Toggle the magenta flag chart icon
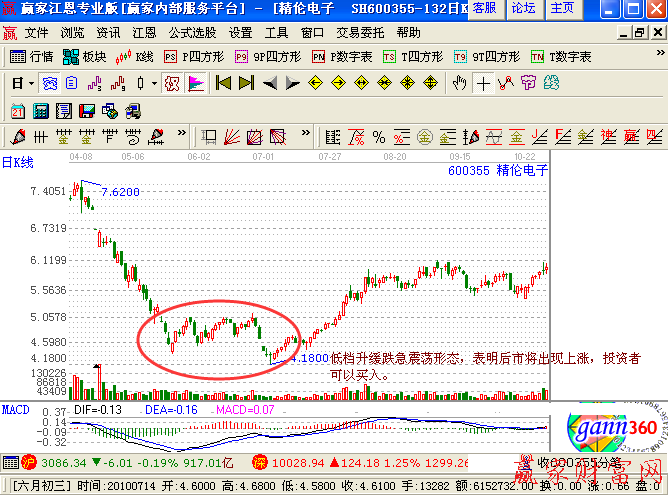Image resolution: width=668 pixels, height=496 pixels. [196, 83]
